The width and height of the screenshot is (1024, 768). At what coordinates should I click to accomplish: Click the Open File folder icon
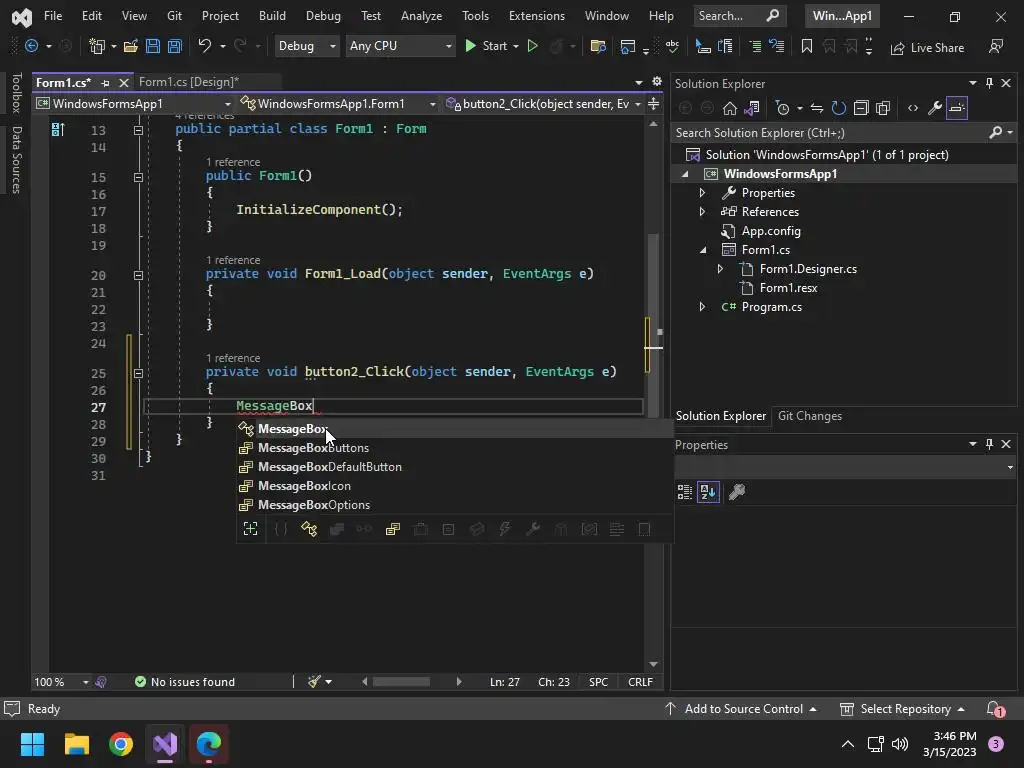coord(131,46)
